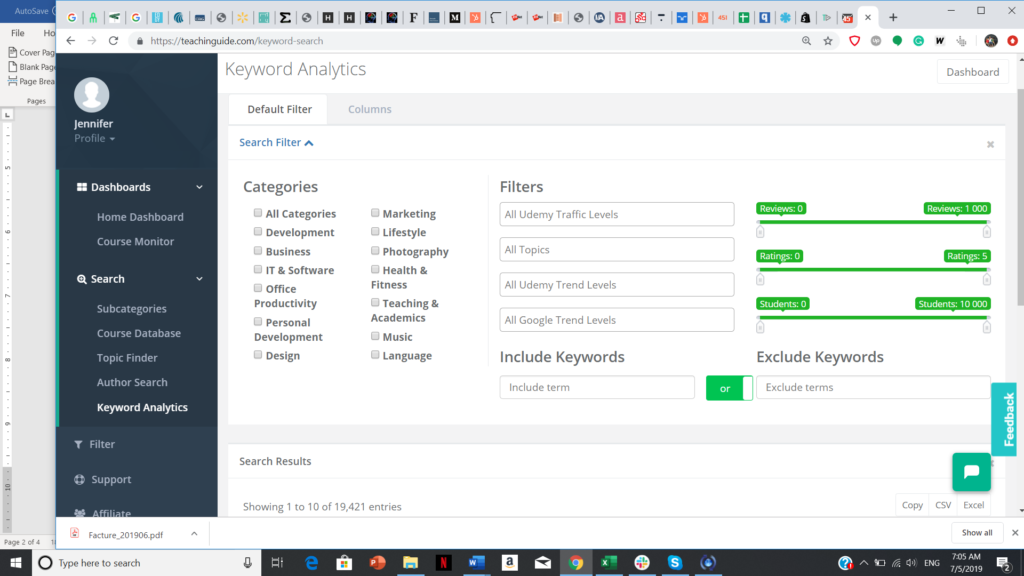1024x576 pixels.
Task: Check the Design category checkbox
Action: (x=258, y=355)
